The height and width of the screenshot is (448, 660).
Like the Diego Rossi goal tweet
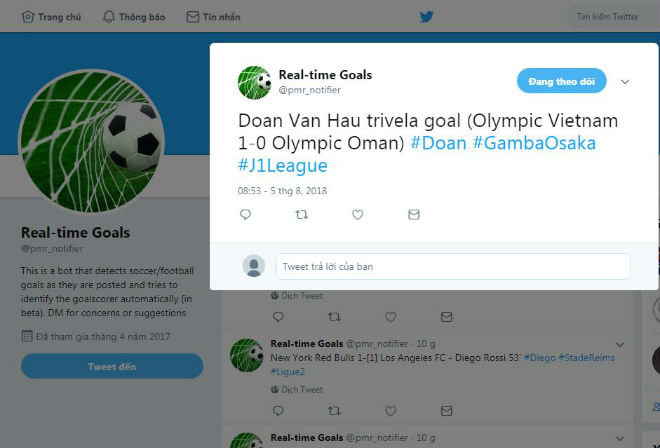[390, 411]
